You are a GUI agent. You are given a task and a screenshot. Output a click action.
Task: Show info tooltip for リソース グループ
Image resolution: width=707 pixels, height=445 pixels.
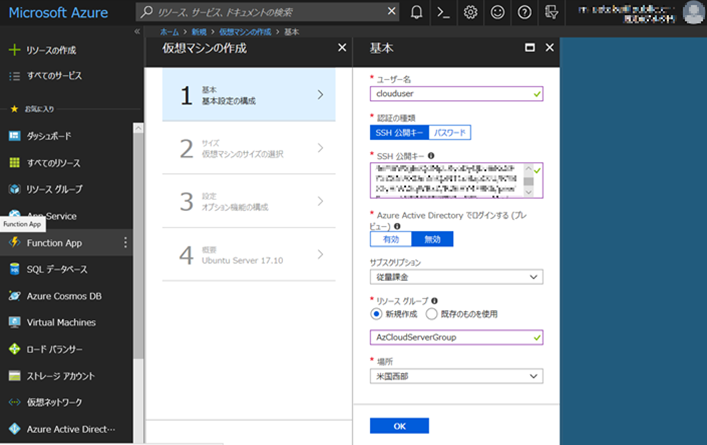(434, 301)
